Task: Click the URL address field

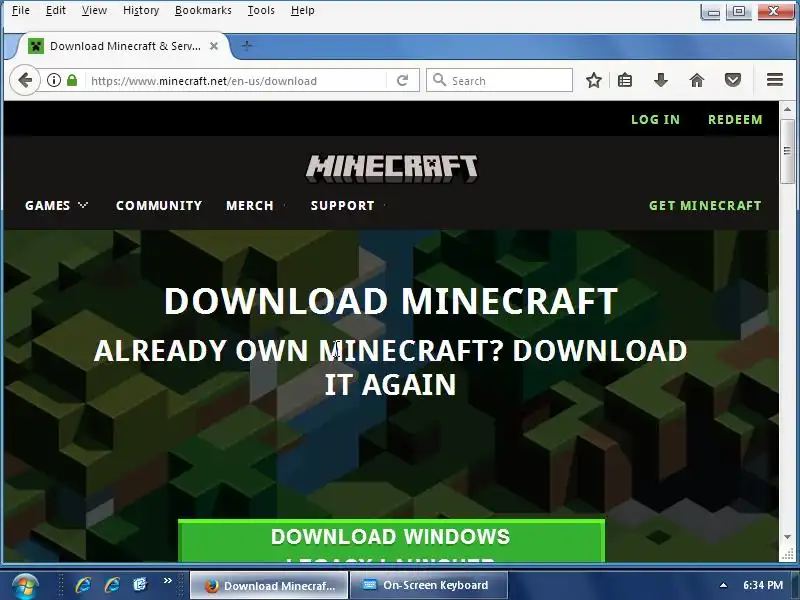Action: [235, 81]
